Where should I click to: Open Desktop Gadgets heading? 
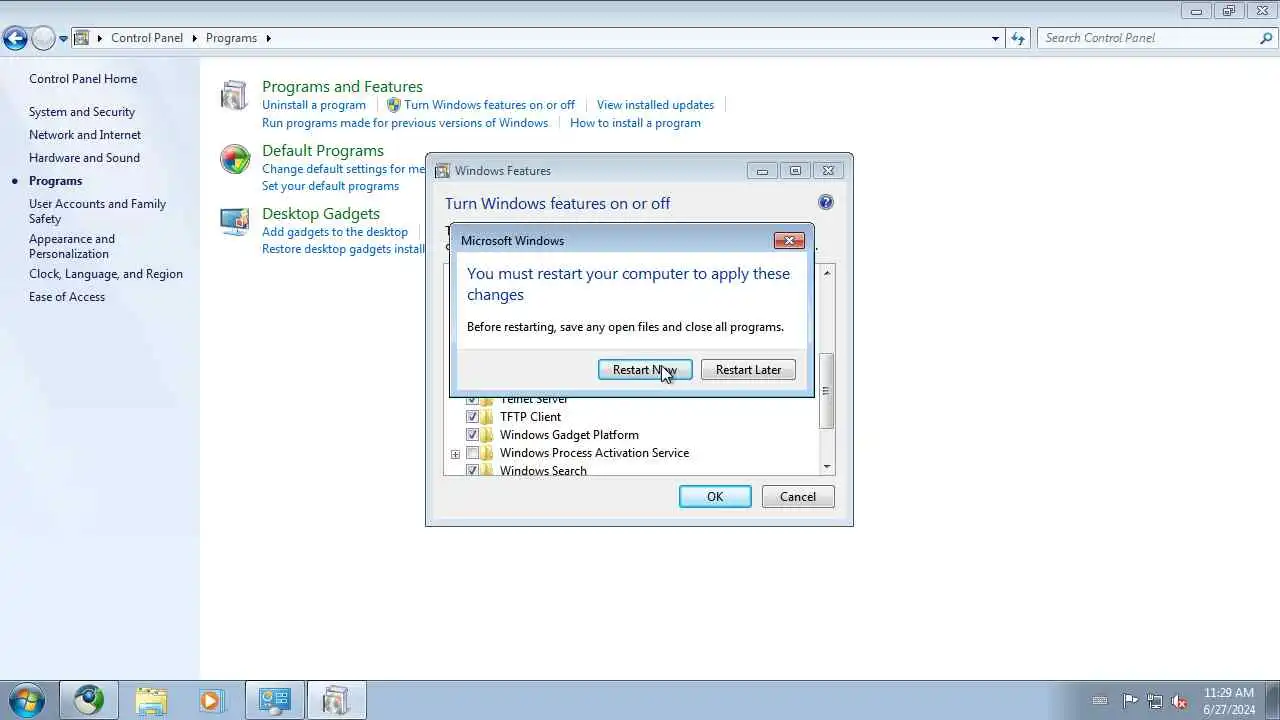tap(321, 214)
